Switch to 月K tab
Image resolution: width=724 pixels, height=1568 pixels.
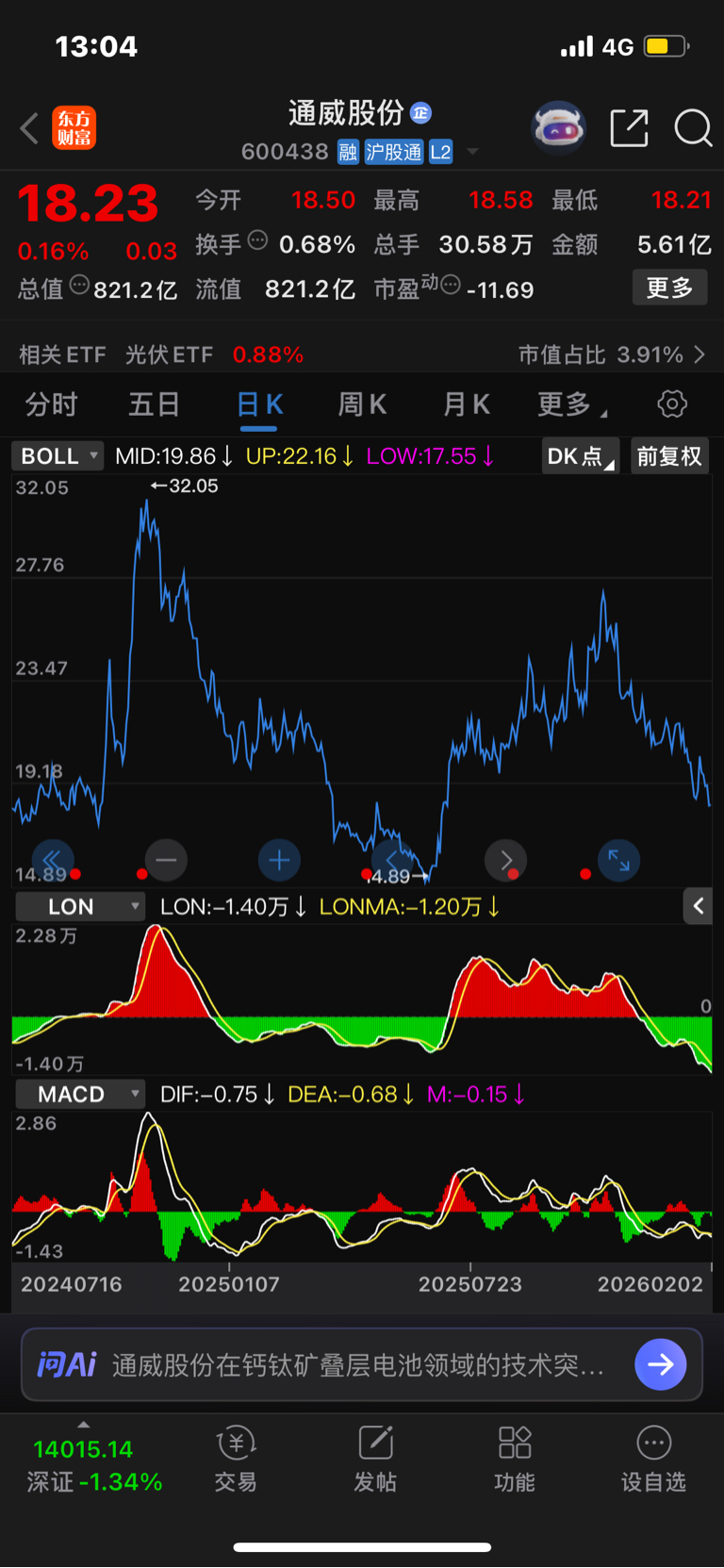pos(466,405)
